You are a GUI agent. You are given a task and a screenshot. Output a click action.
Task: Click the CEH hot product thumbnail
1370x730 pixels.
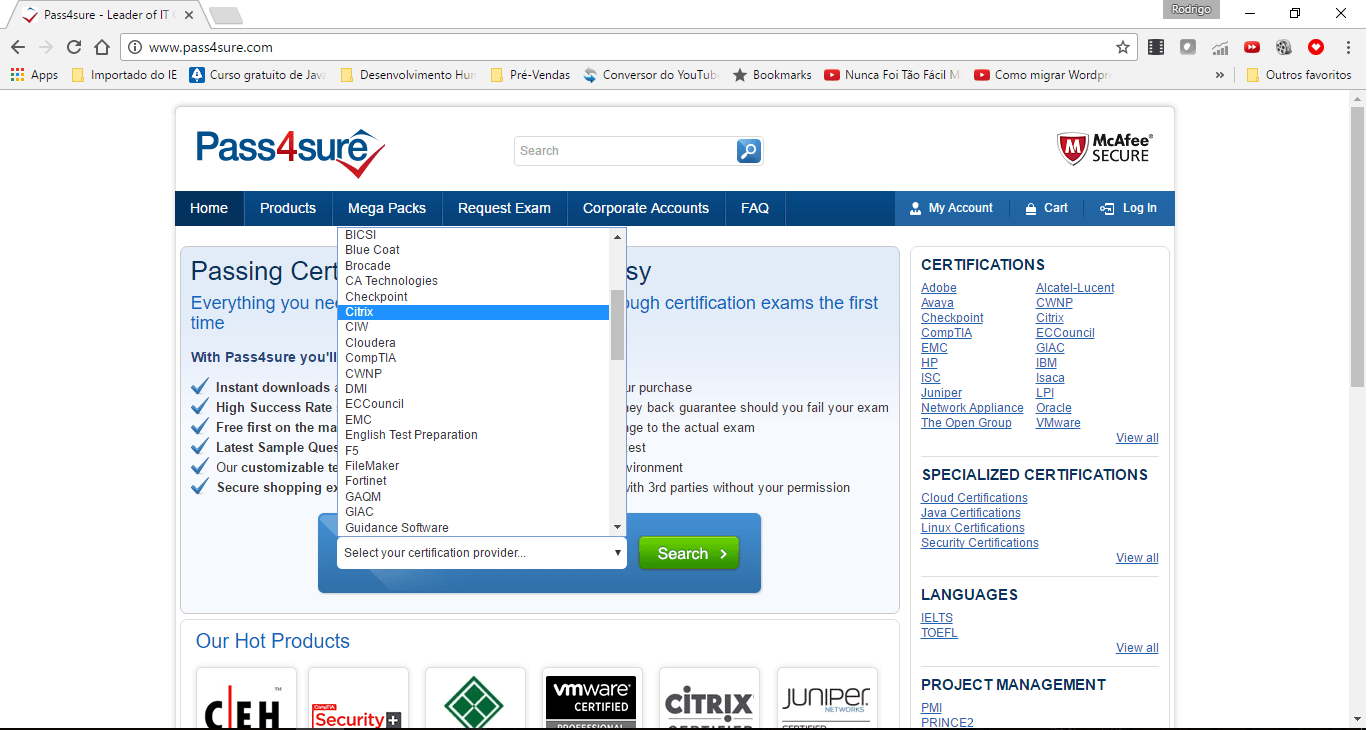tap(246, 699)
